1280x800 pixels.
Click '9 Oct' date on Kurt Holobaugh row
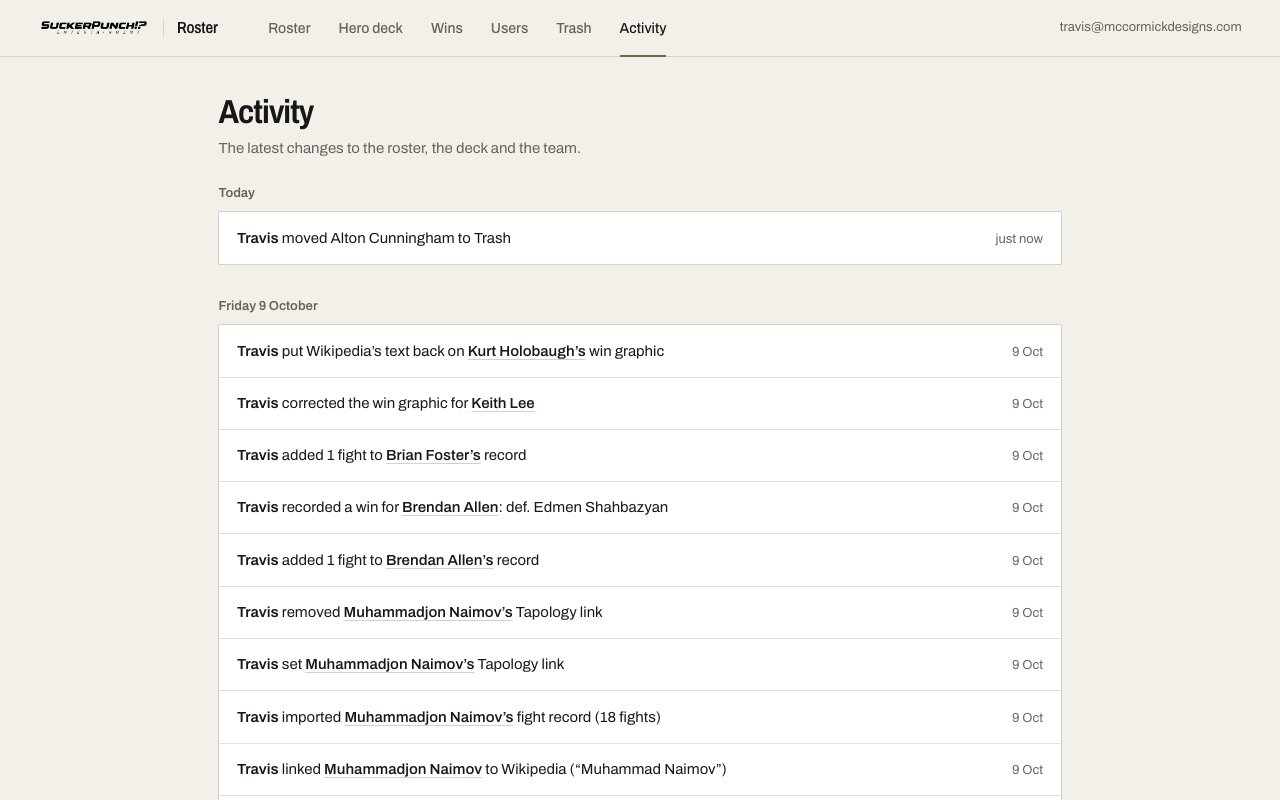pyautogui.click(x=1027, y=352)
